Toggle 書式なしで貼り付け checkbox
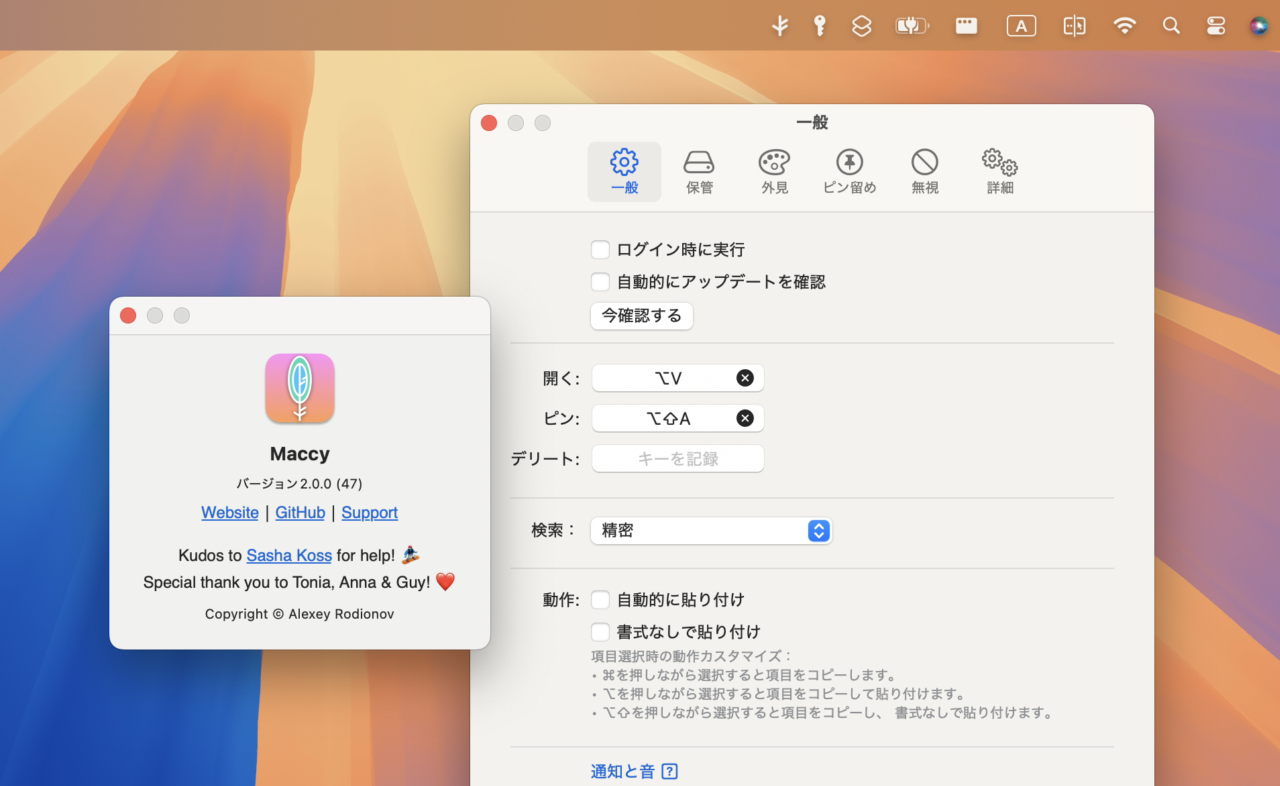The width and height of the screenshot is (1280, 786). [x=600, y=632]
